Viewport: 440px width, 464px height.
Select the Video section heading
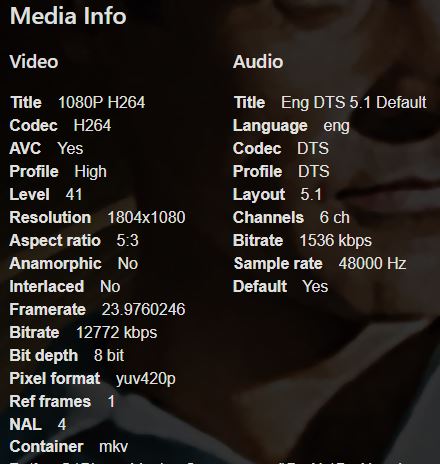pyautogui.click(x=34, y=62)
